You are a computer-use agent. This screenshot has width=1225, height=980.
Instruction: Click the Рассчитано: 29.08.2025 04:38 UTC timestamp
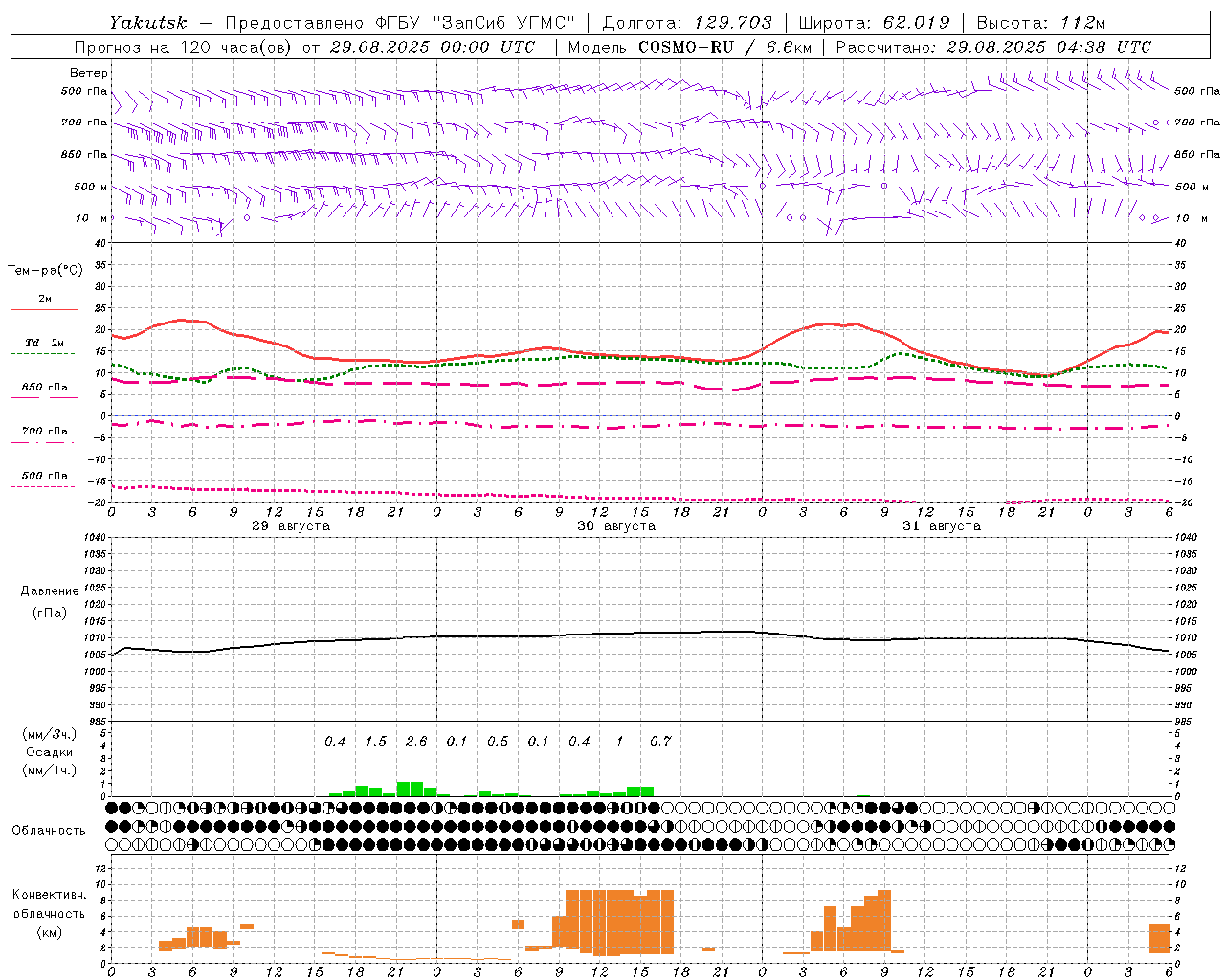(x=993, y=47)
